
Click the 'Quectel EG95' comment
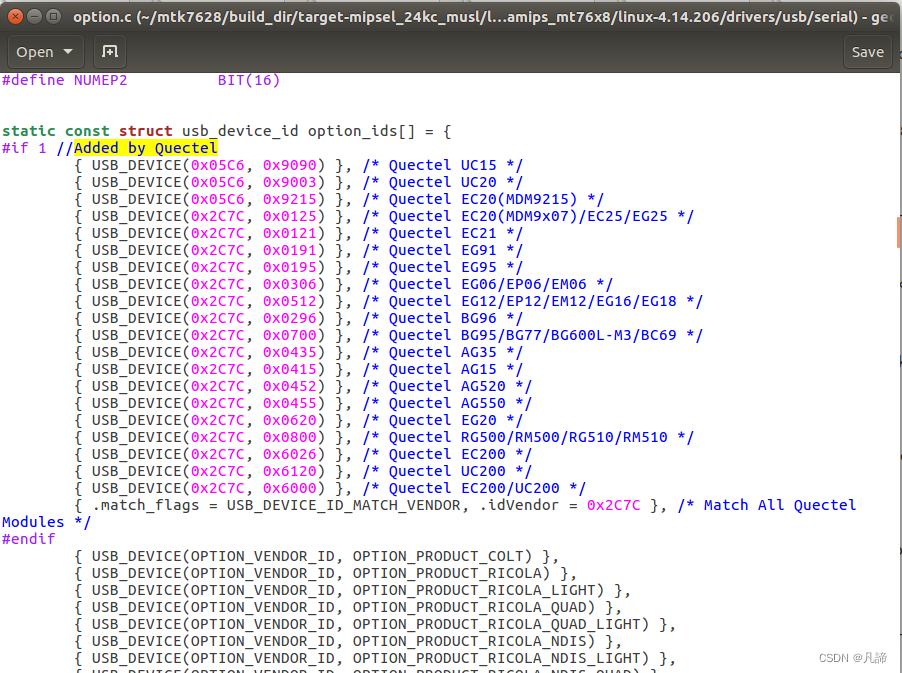tap(442, 267)
